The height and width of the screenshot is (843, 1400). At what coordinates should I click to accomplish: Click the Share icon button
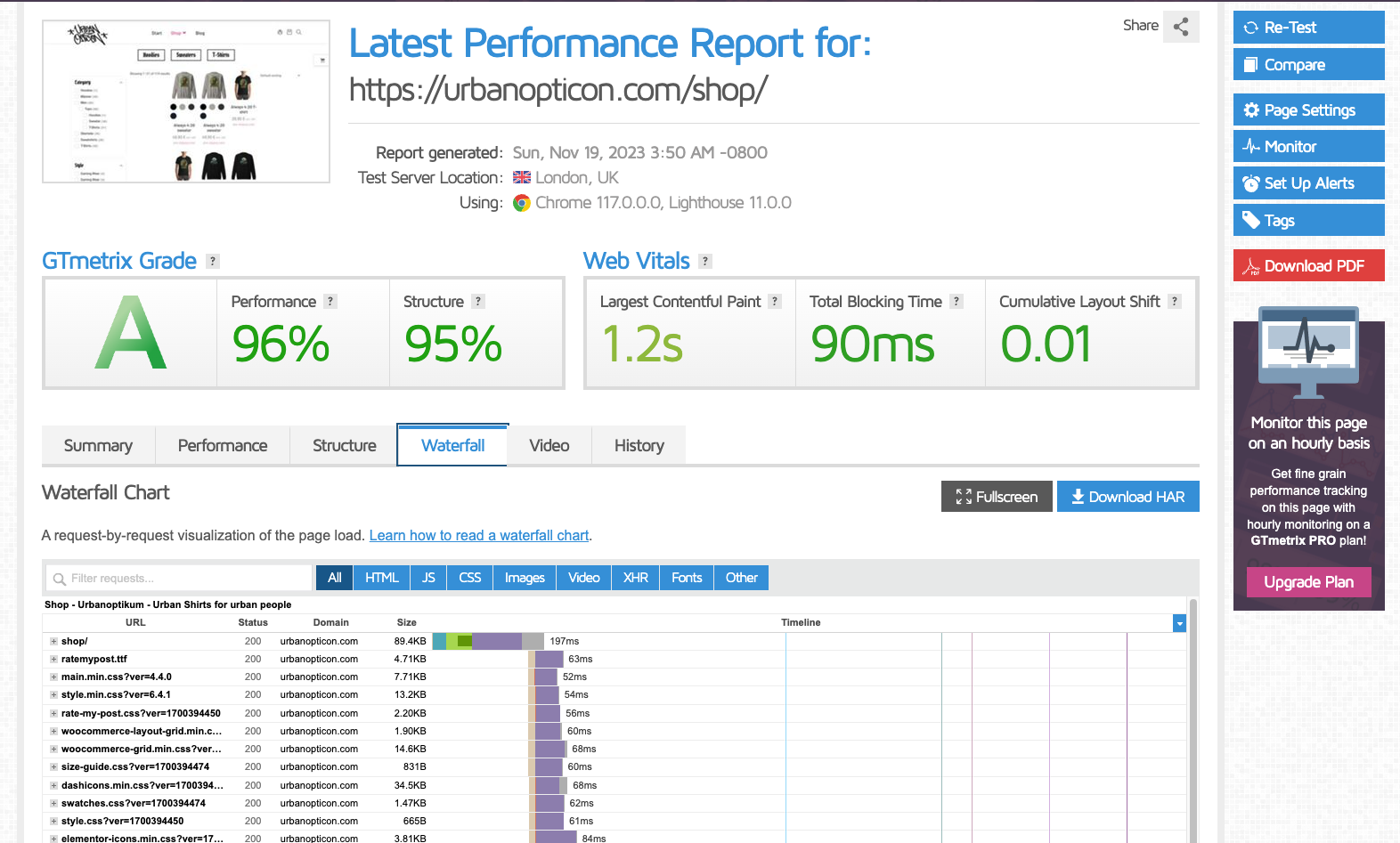(1181, 27)
